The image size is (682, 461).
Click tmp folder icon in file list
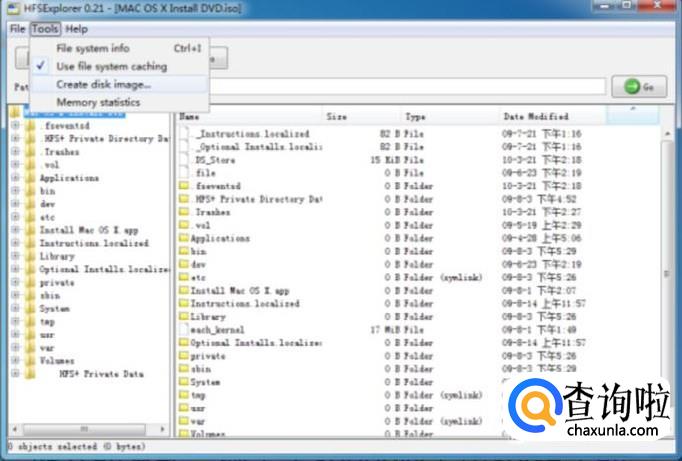coord(184,394)
